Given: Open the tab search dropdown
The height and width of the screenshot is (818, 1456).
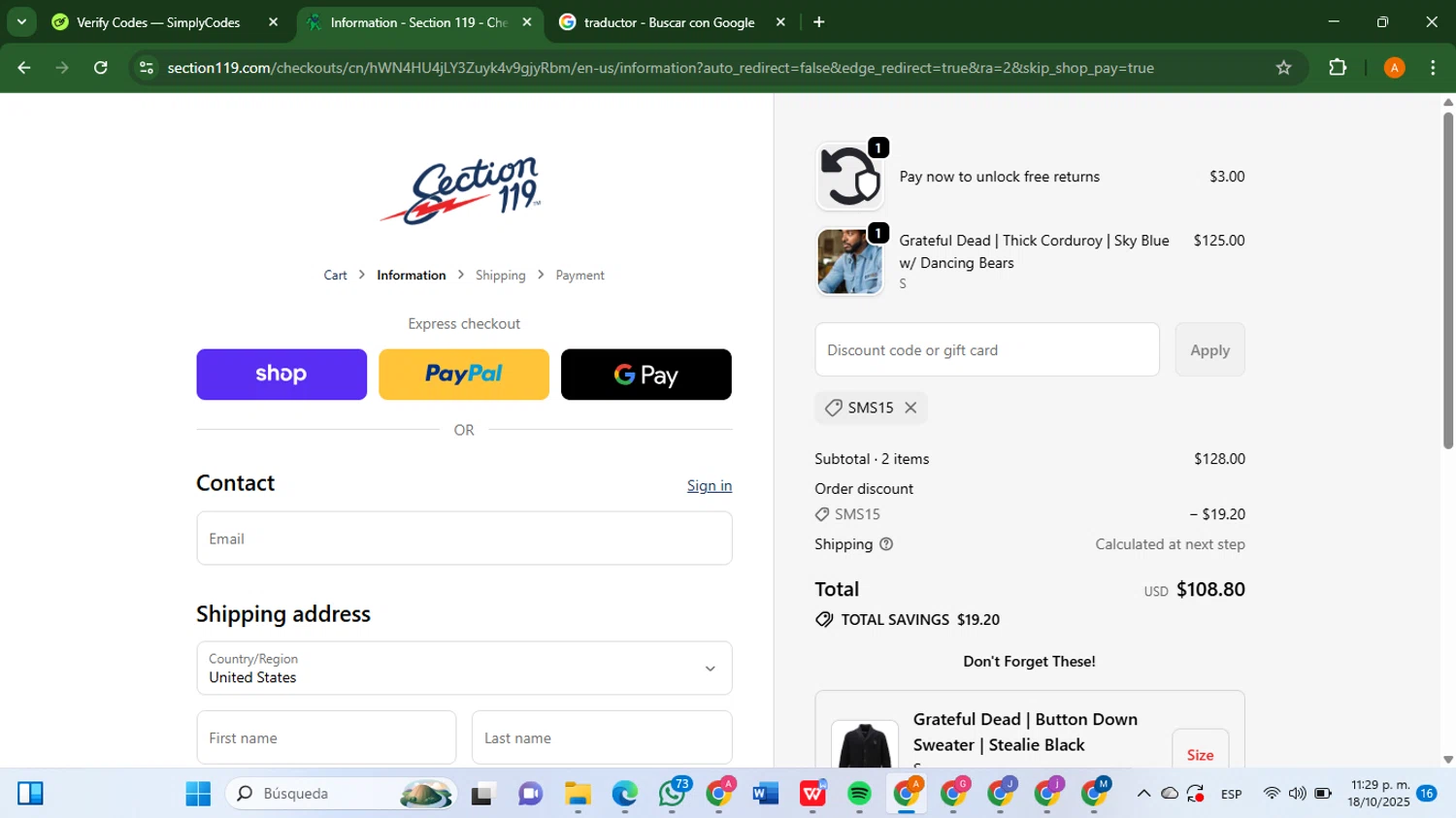Looking at the screenshot, I should [21, 21].
